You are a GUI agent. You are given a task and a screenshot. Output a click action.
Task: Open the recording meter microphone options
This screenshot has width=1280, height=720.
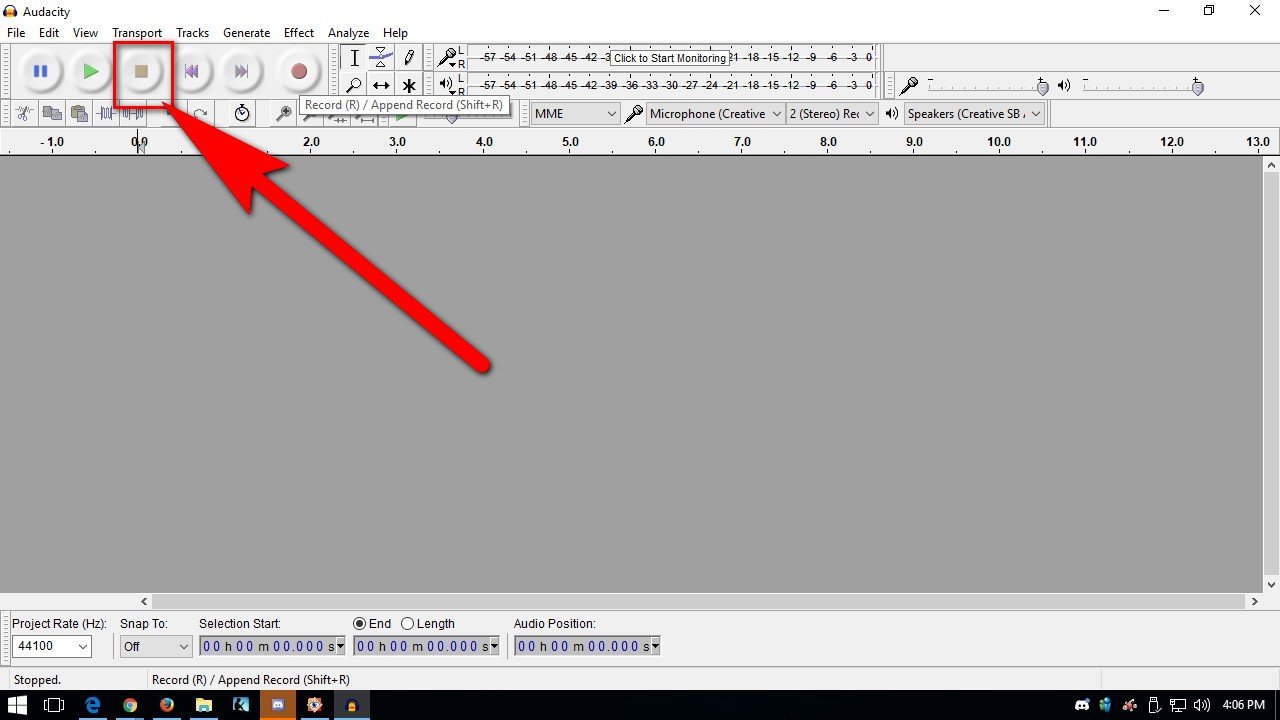[x=447, y=58]
